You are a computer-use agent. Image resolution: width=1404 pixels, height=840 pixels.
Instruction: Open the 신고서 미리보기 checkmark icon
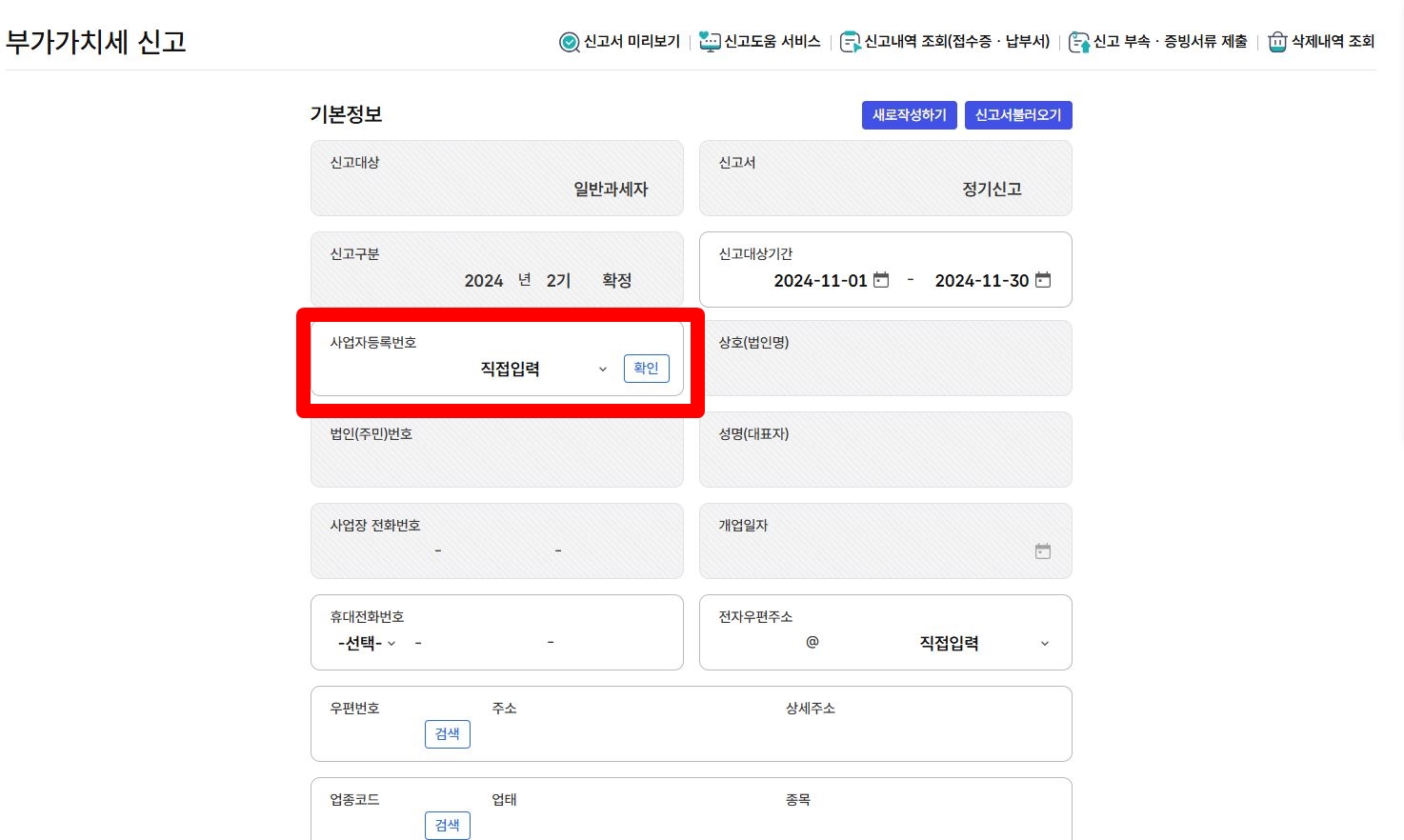567,42
